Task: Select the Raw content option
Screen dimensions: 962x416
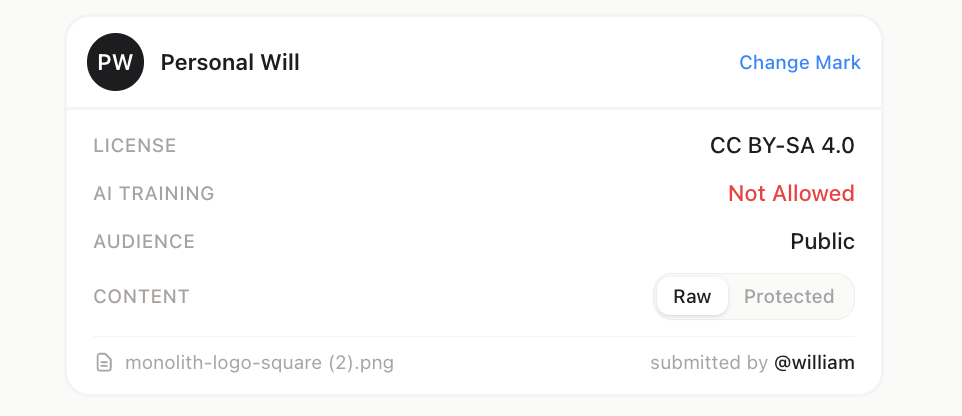Action: (x=692, y=296)
